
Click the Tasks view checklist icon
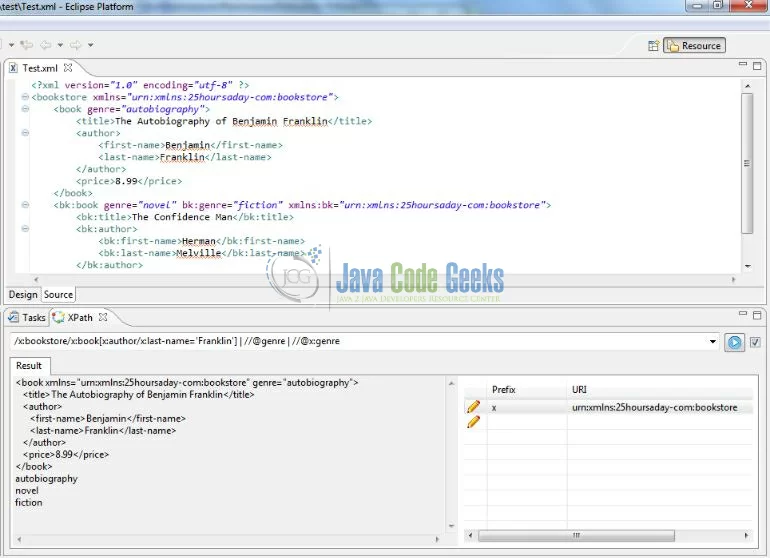[x=14, y=318]
